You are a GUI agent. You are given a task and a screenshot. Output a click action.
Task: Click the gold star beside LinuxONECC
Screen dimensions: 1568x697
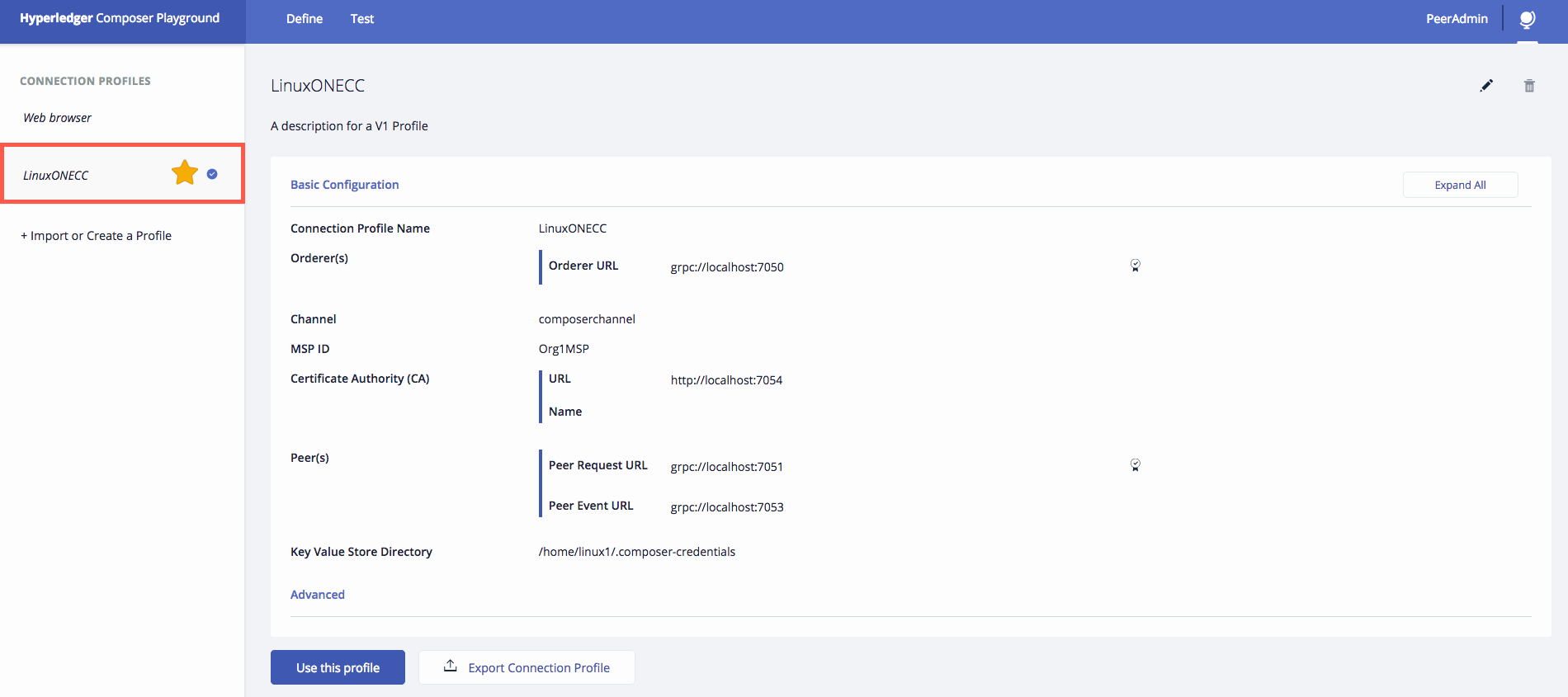pyautogui.click(x=185, y=172)
